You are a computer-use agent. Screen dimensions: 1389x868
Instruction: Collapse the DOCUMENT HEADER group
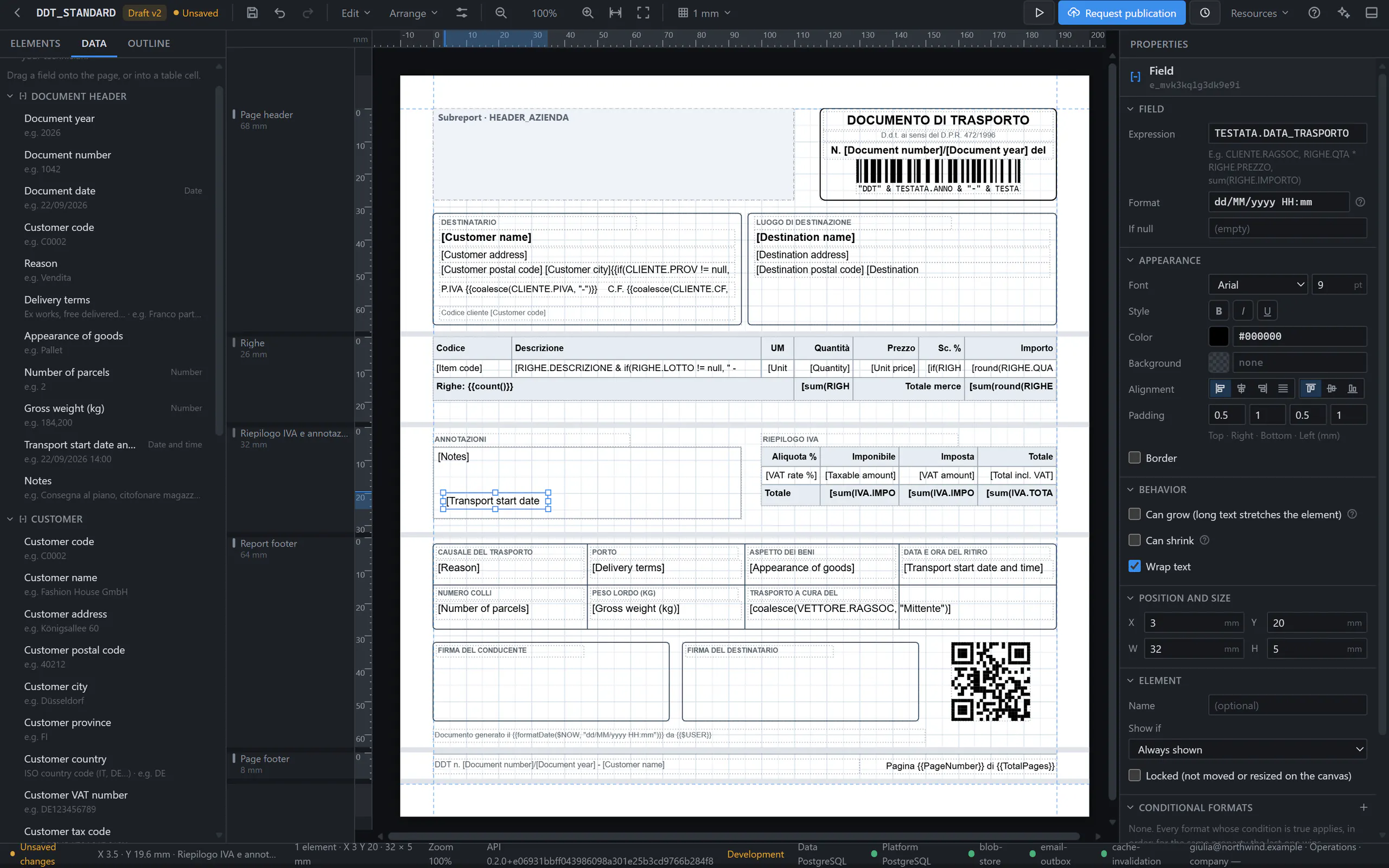click(x=10, y=96)
